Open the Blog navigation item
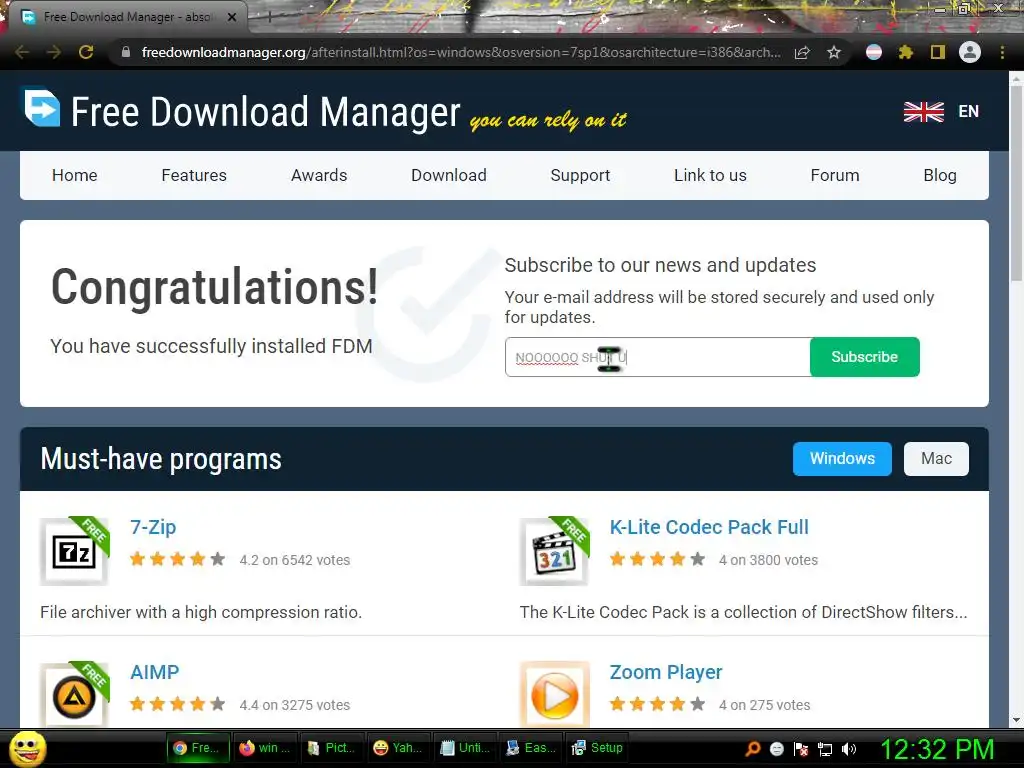This screenshot has width=1024, height=768. click(x=940, y=175)
